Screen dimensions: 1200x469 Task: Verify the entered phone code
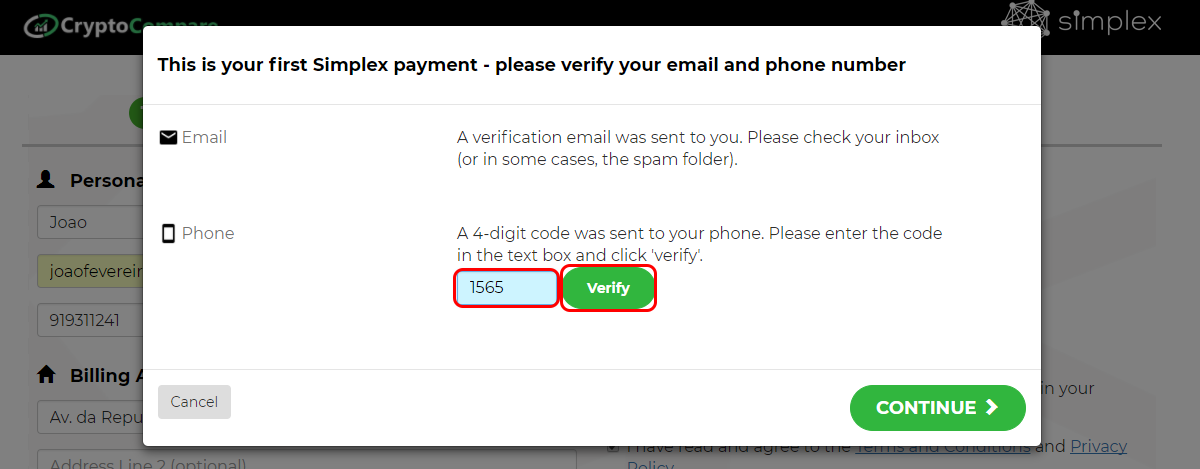tap(608, 288)
